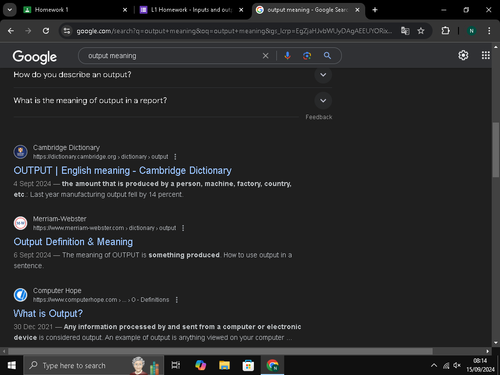
Task: Open the Chrome profile N avatar
Action: click(471, 31)
